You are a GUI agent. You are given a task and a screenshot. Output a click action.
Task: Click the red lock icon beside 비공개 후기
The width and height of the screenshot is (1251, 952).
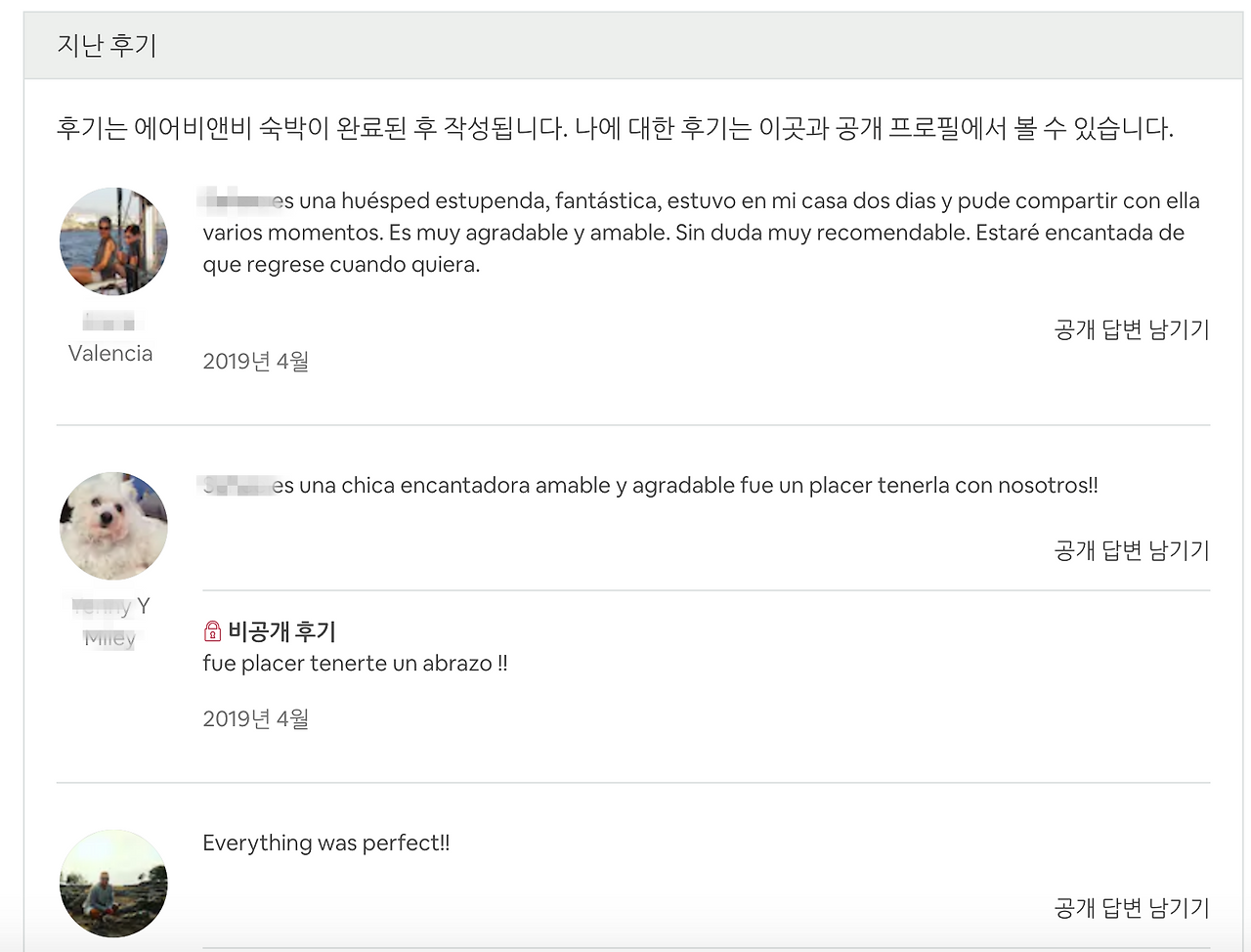pyautogui.click(x=212, y=631)
